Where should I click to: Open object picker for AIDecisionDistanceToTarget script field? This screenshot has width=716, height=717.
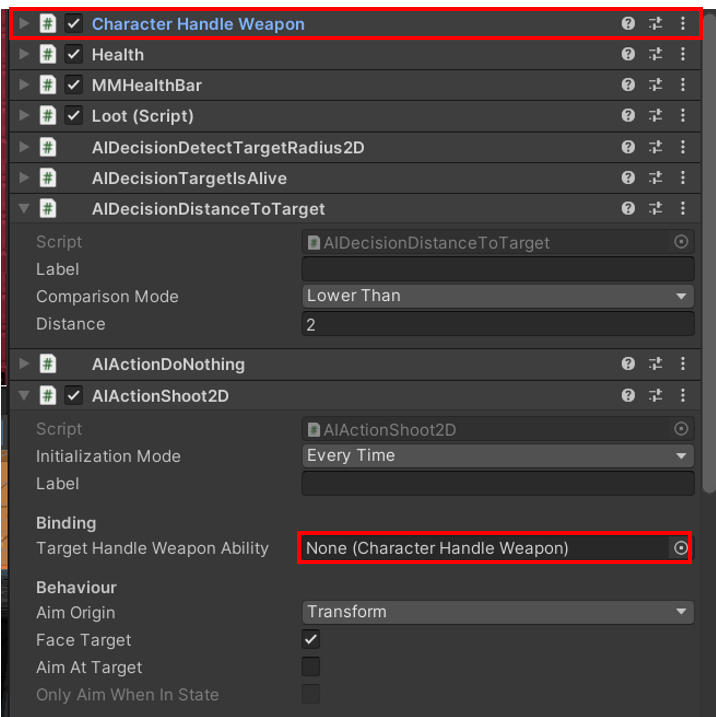click(681, 242)
